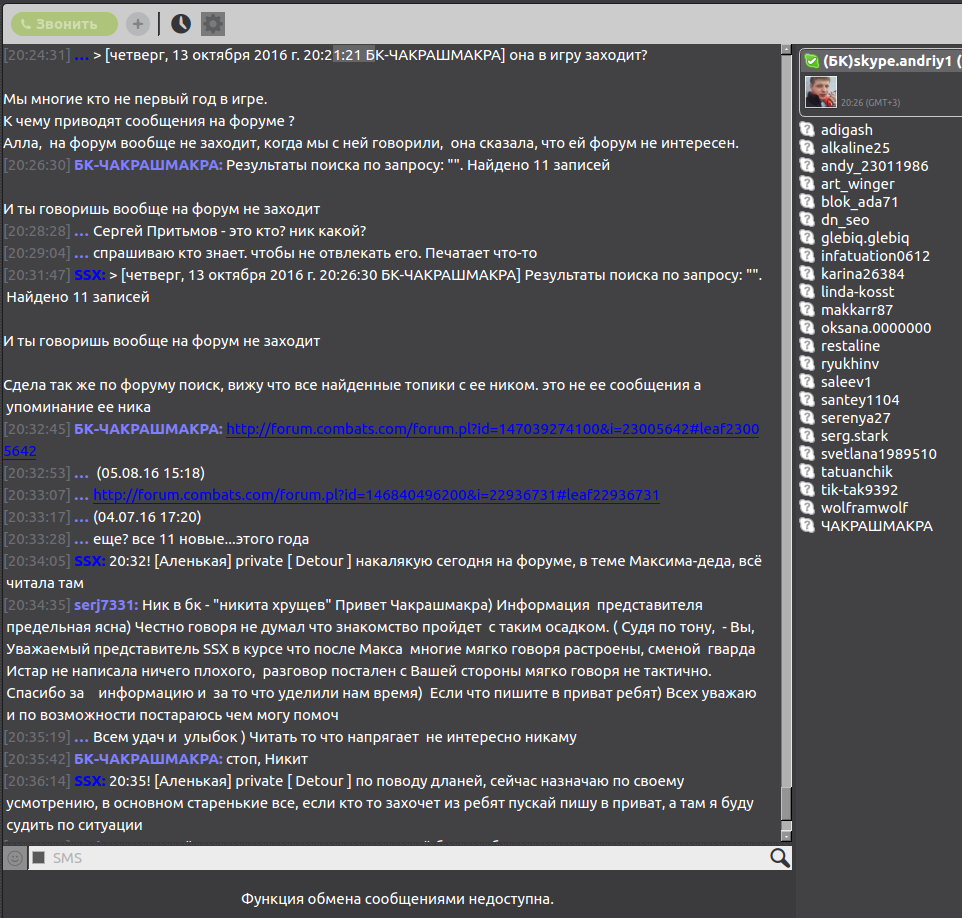Open the gear settings icon
The height and width of the screenshot is (918, 962).
click(213, 24)
